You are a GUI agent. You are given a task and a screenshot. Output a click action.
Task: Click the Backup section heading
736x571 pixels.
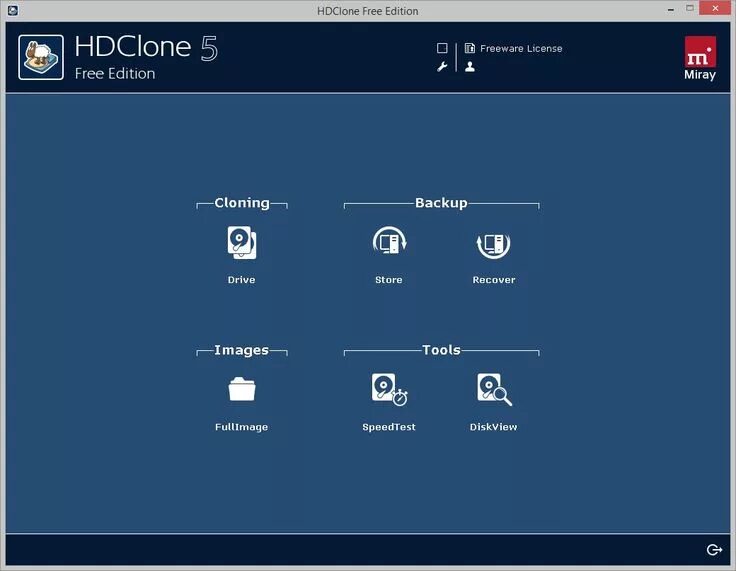tap(441, 203)
